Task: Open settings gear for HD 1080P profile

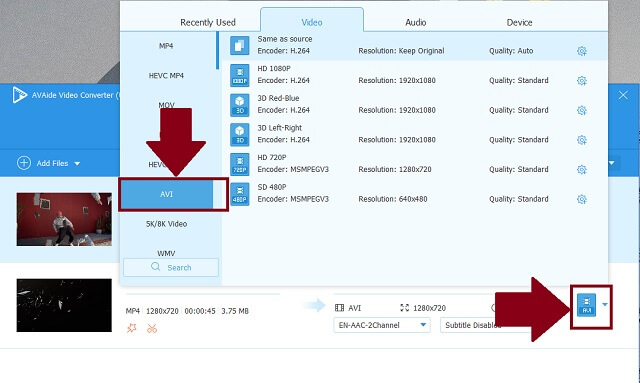Action: point(582,80)
